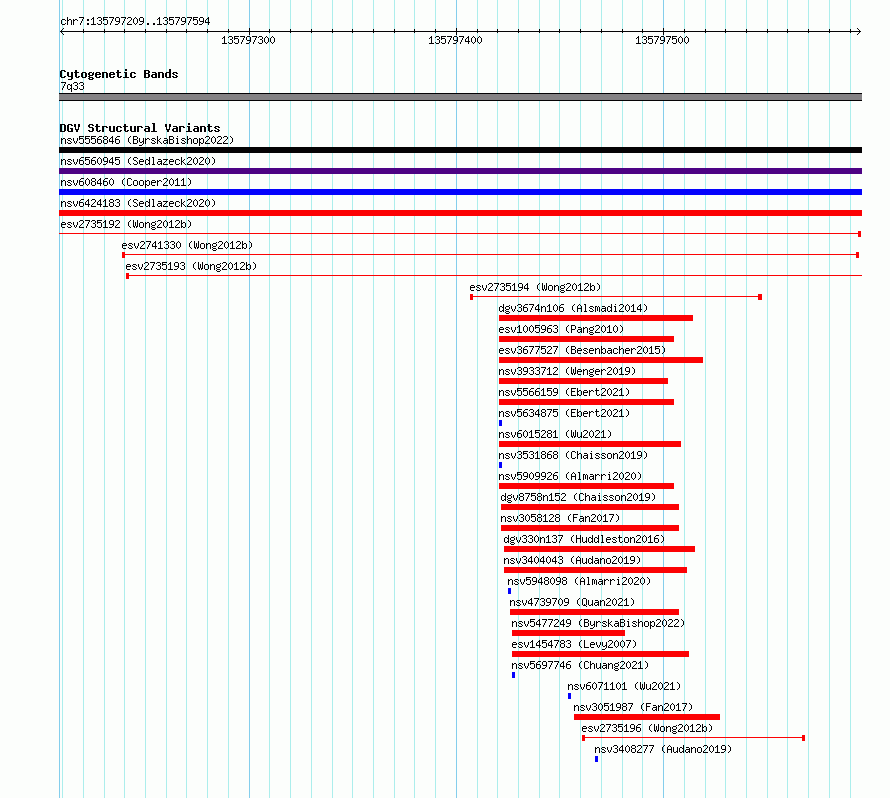890x798 pixels.
Task: Click the short nsv5477249 red bar
Action: click(x=568, y=633)
